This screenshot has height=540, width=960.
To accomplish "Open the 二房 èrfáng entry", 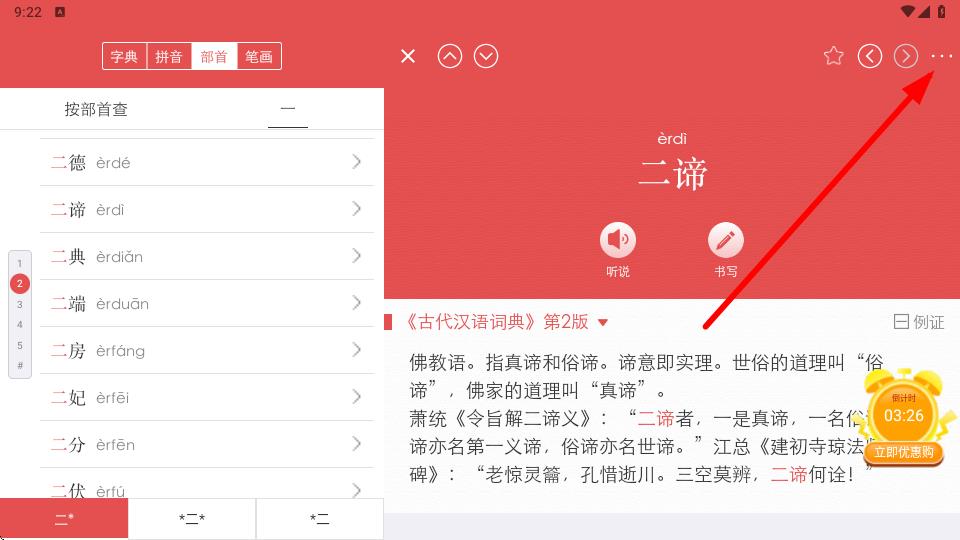I will coord(207,350).
